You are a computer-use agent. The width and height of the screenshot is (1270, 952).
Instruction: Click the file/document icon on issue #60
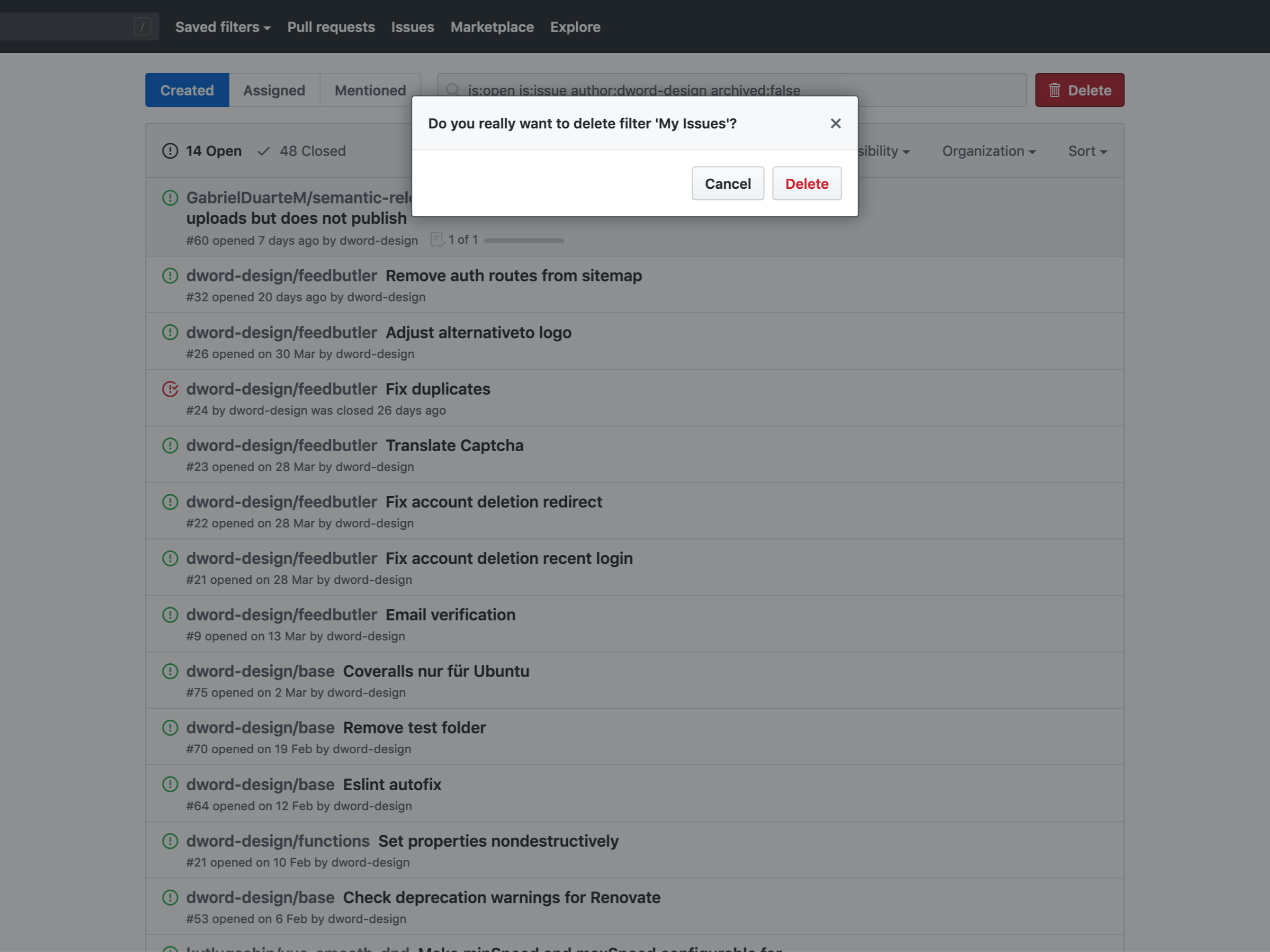[436, 240]
